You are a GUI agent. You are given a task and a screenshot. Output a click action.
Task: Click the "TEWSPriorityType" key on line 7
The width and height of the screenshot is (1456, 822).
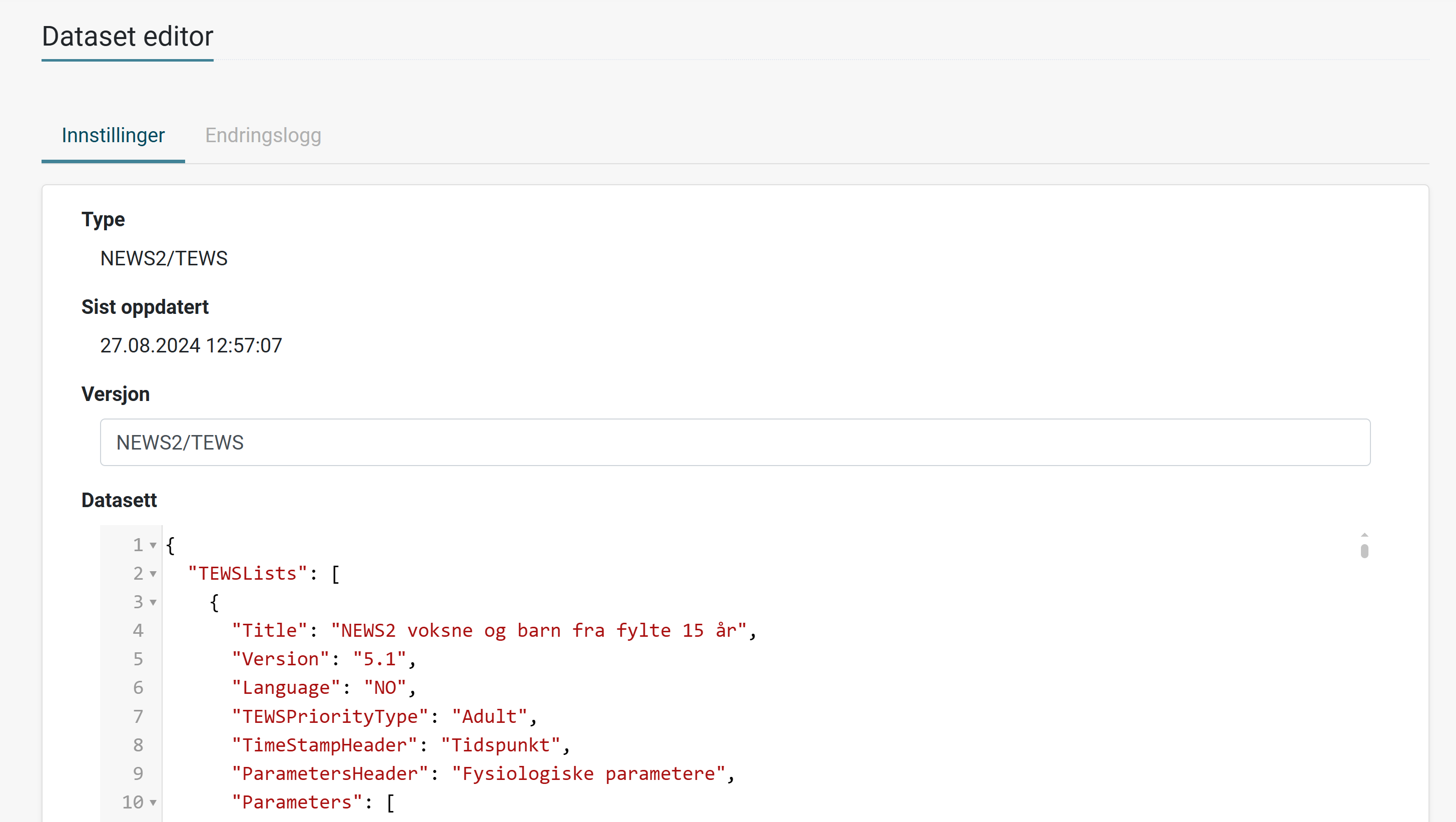point(330,717)
